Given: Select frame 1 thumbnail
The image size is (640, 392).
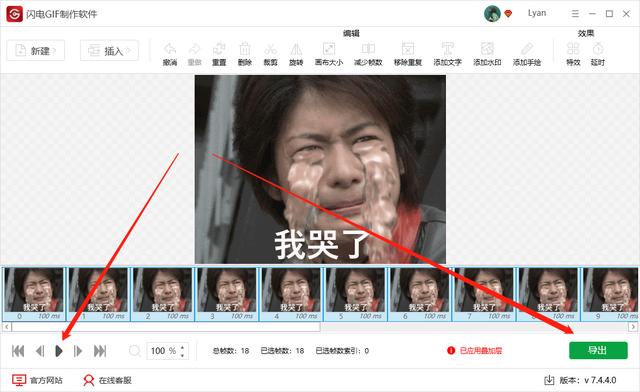Looking at the screenshot, I should click(x=98, y=294).
